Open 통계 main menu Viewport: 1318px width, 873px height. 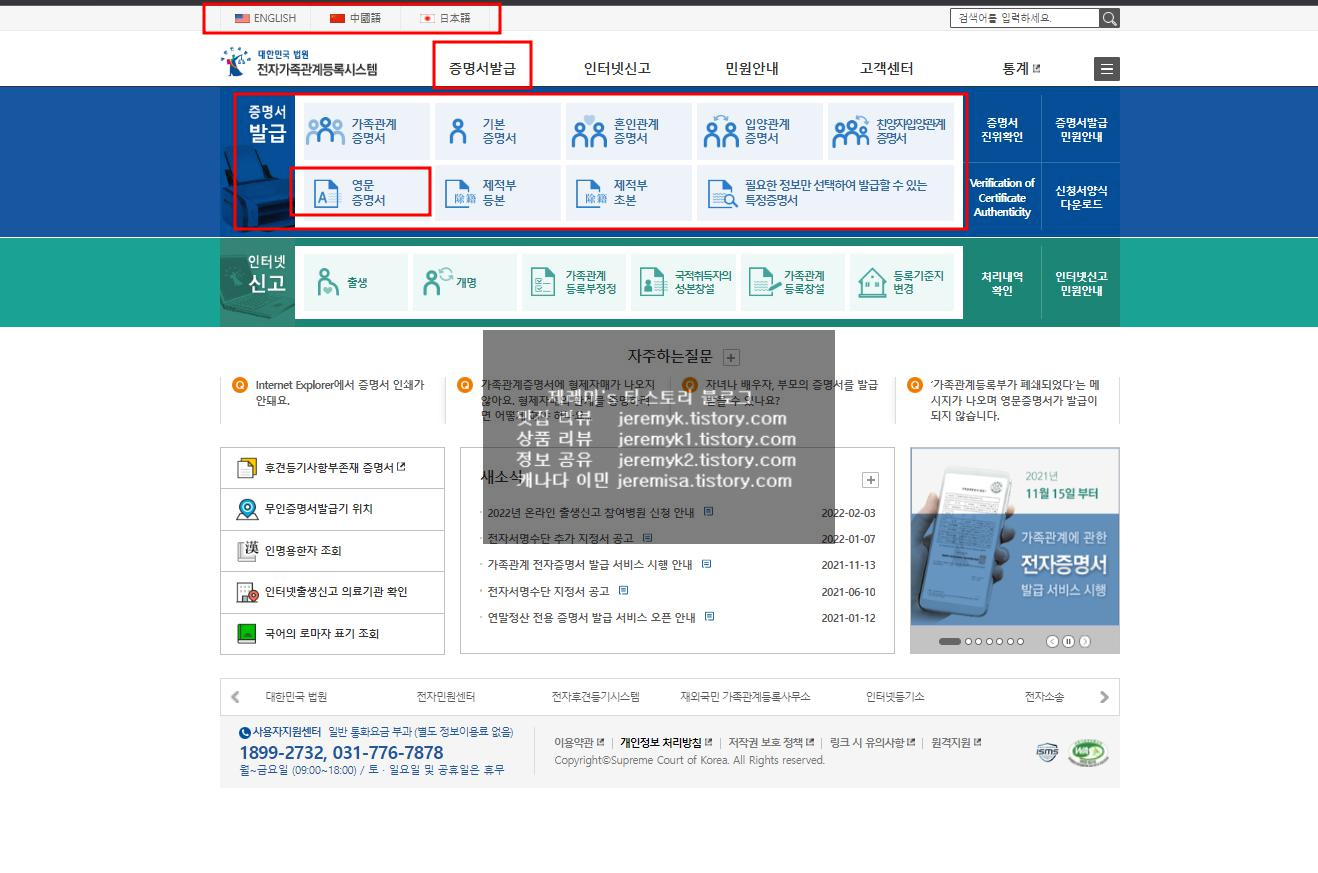1021,68
